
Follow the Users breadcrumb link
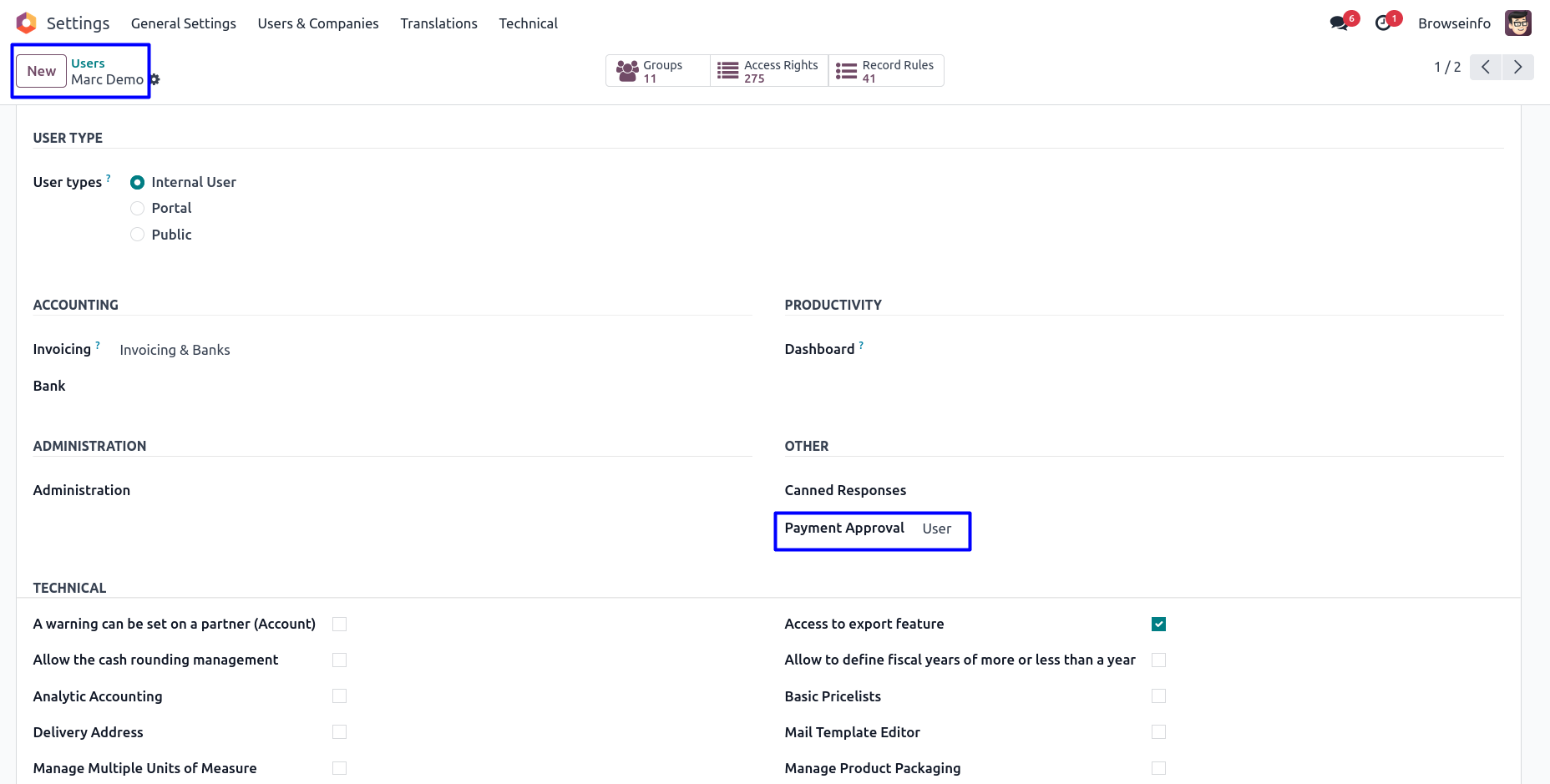[x=88, y=63]
